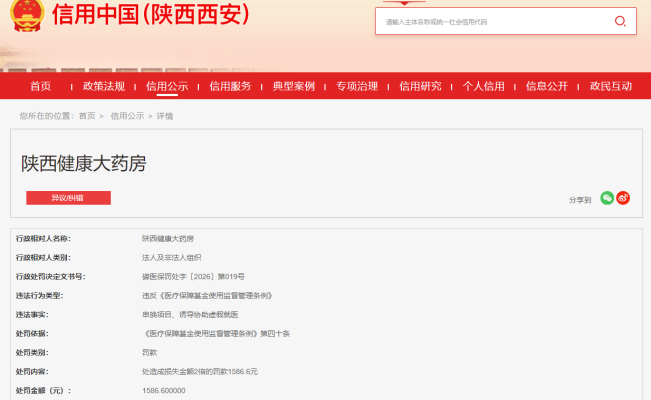
Task: Click the red 异议/纠错 button
Action: (x=68, y=198)
